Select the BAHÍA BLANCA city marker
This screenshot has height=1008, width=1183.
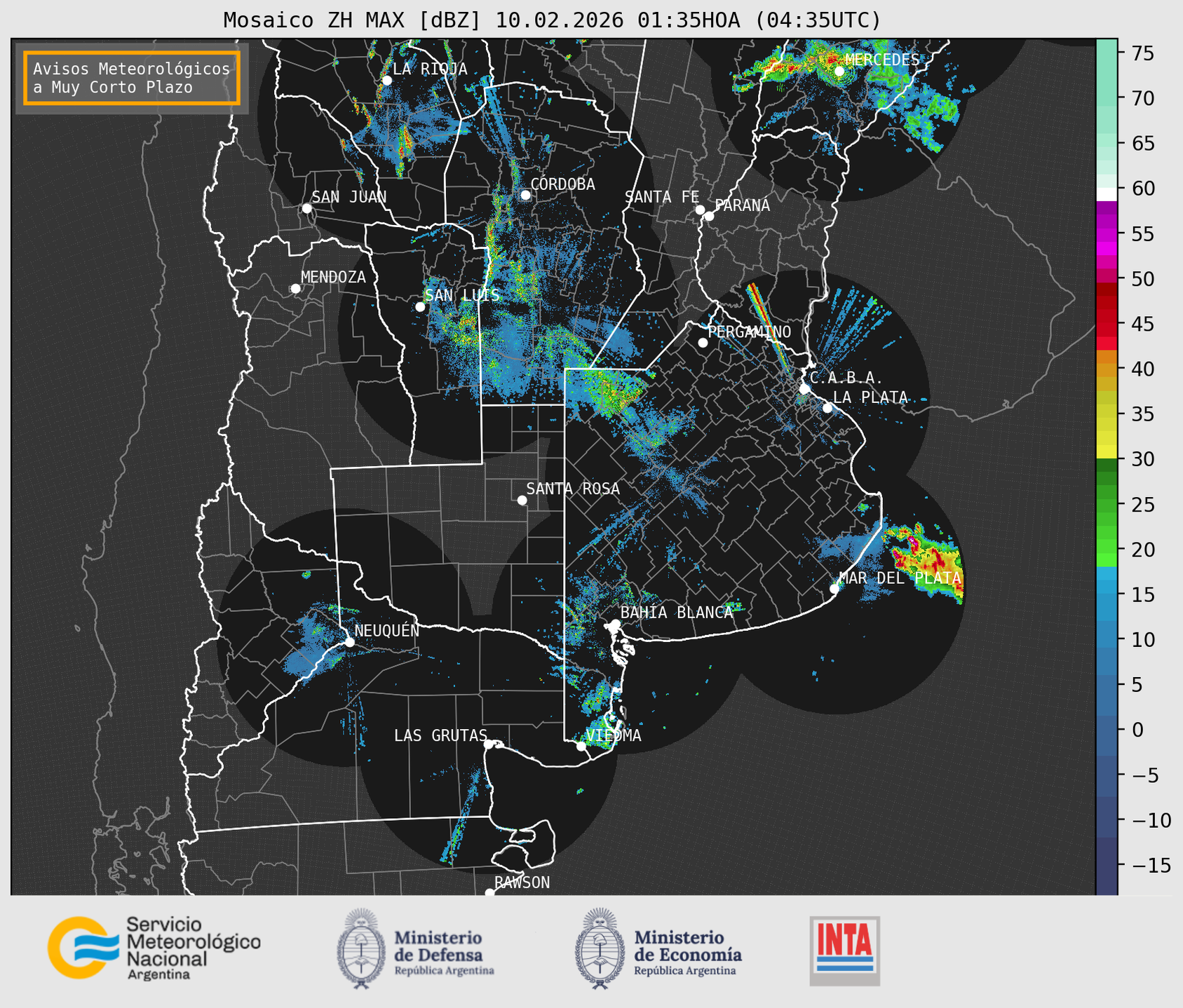point(615,624)
